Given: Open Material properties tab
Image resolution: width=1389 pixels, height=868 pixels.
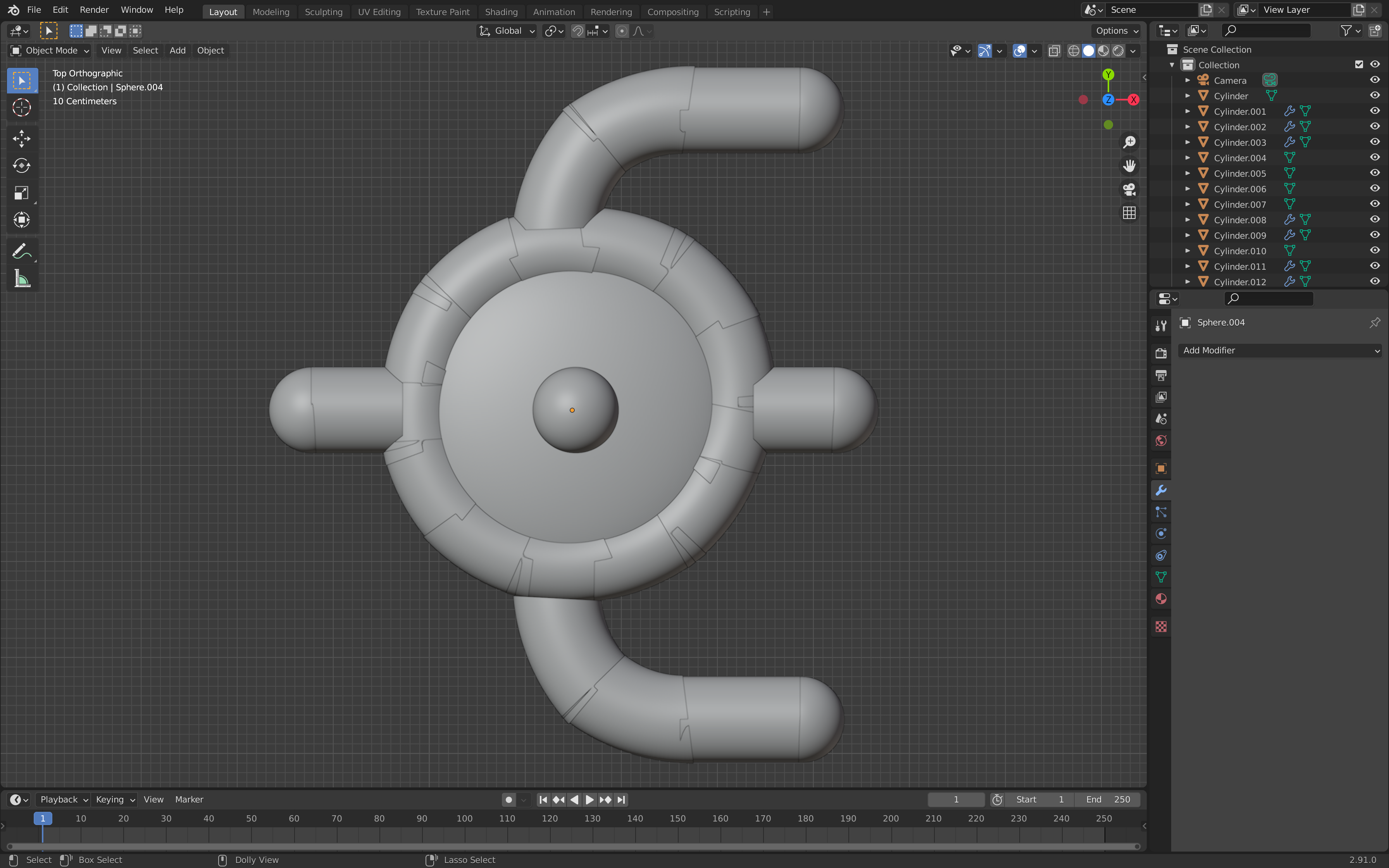Looking at the screenshot, I should 1161,599.
